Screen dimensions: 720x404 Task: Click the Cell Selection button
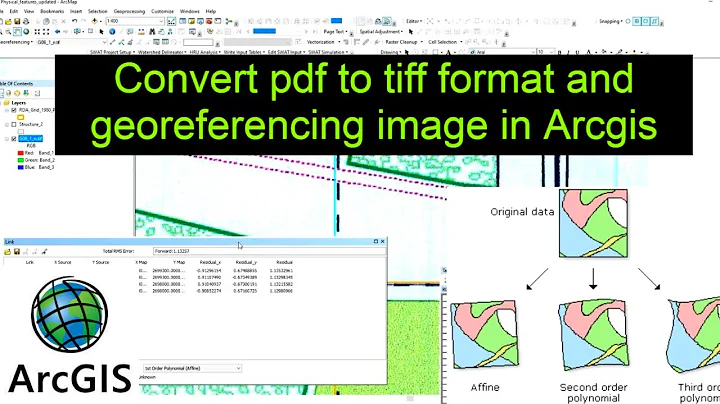(444, 42)
